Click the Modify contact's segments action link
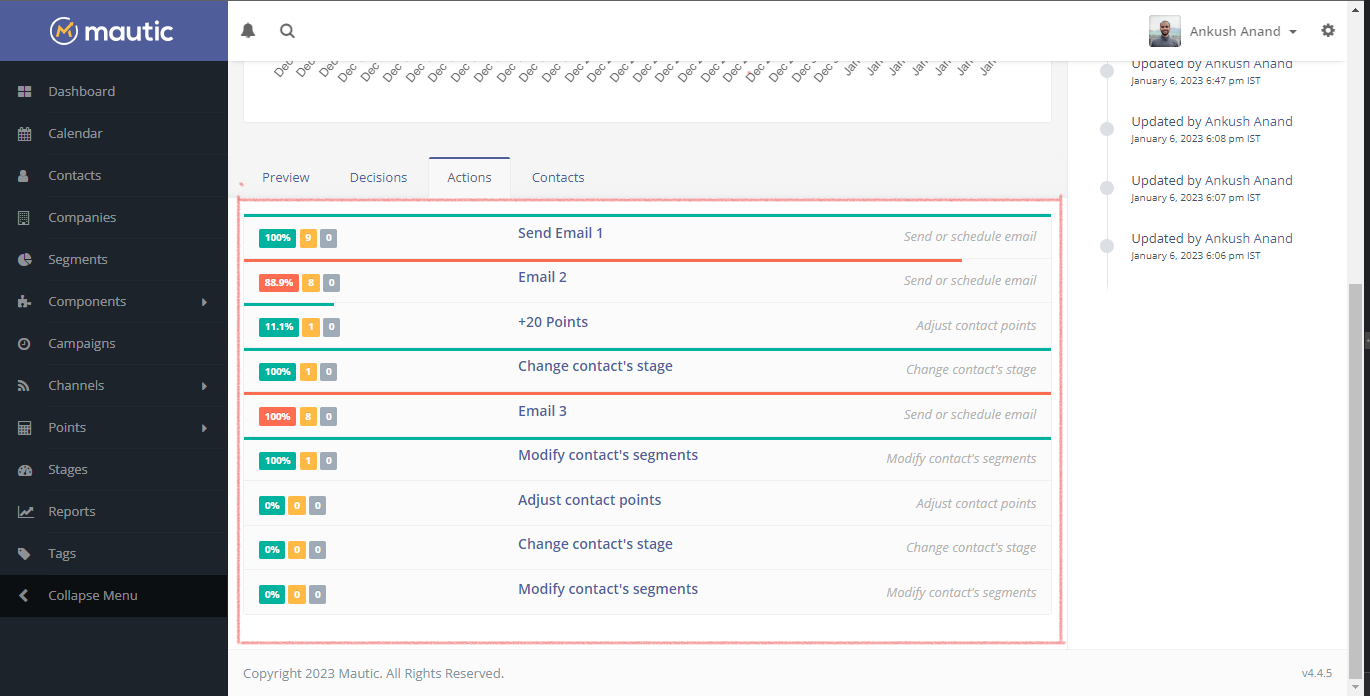The height and width of the screenshot is (696, 1370). [607, 454]
